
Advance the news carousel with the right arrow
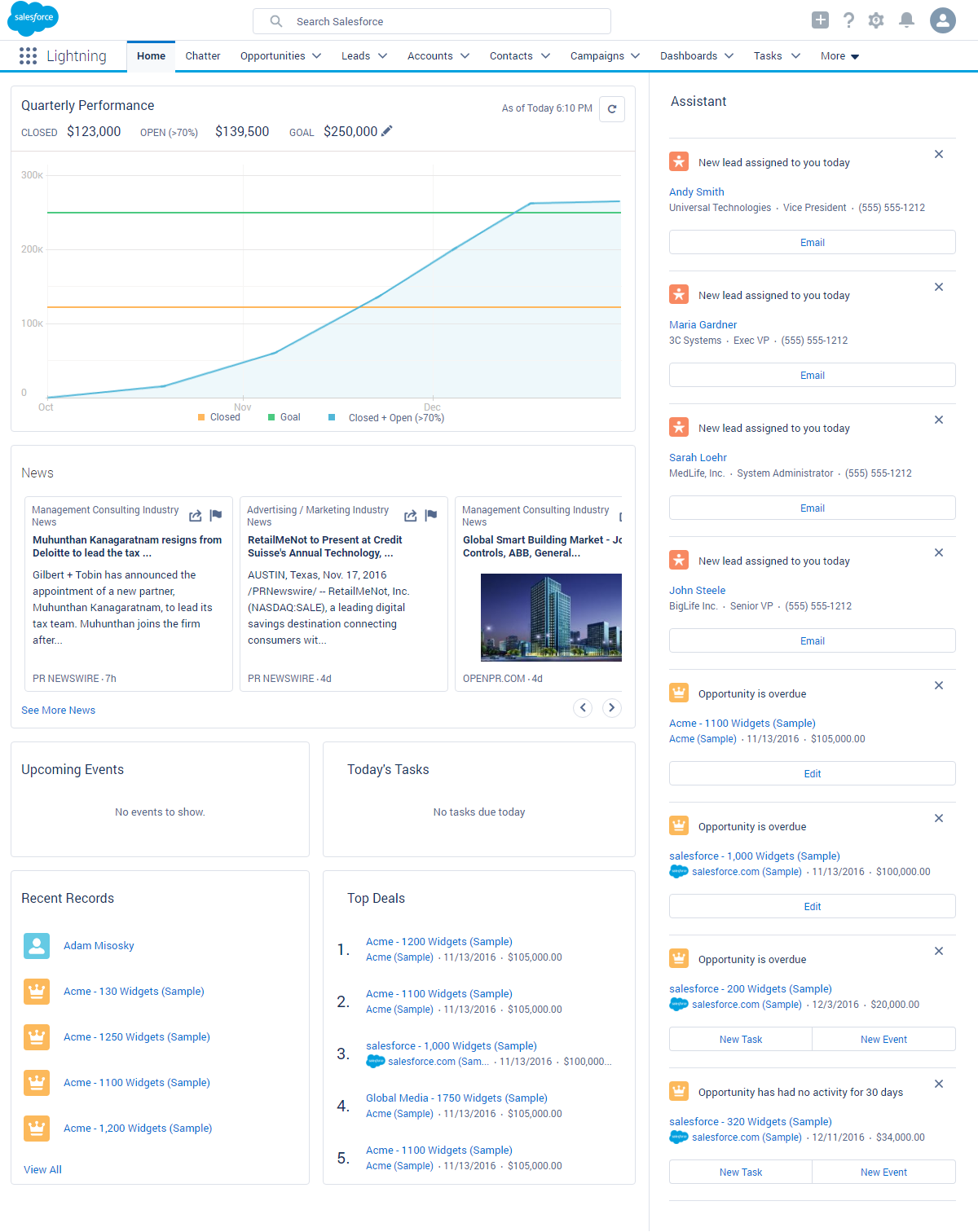pos(611,707)
